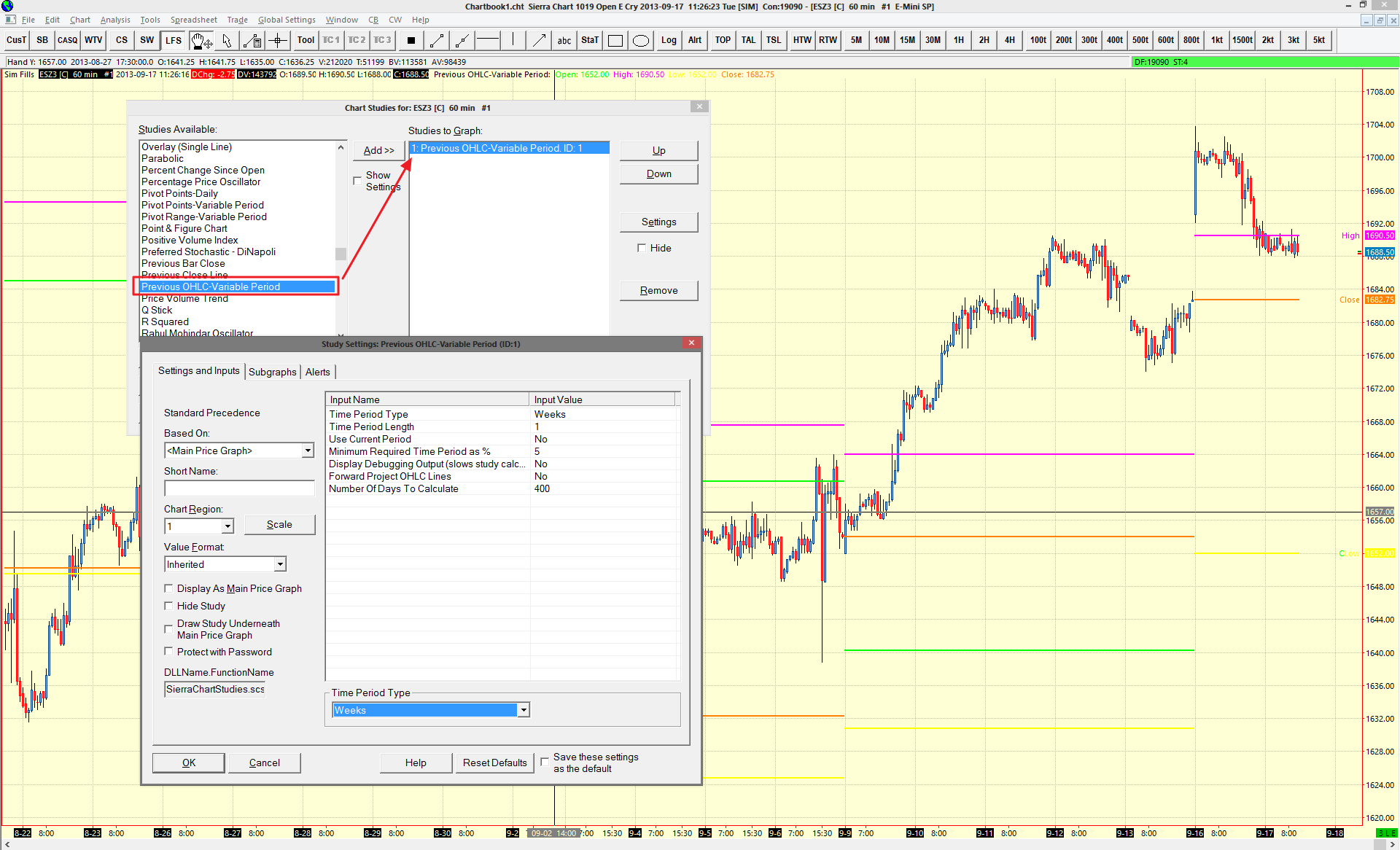Click the Add >> button
Viewport: 1400px width, 850px height.
(x=379, y=150)
